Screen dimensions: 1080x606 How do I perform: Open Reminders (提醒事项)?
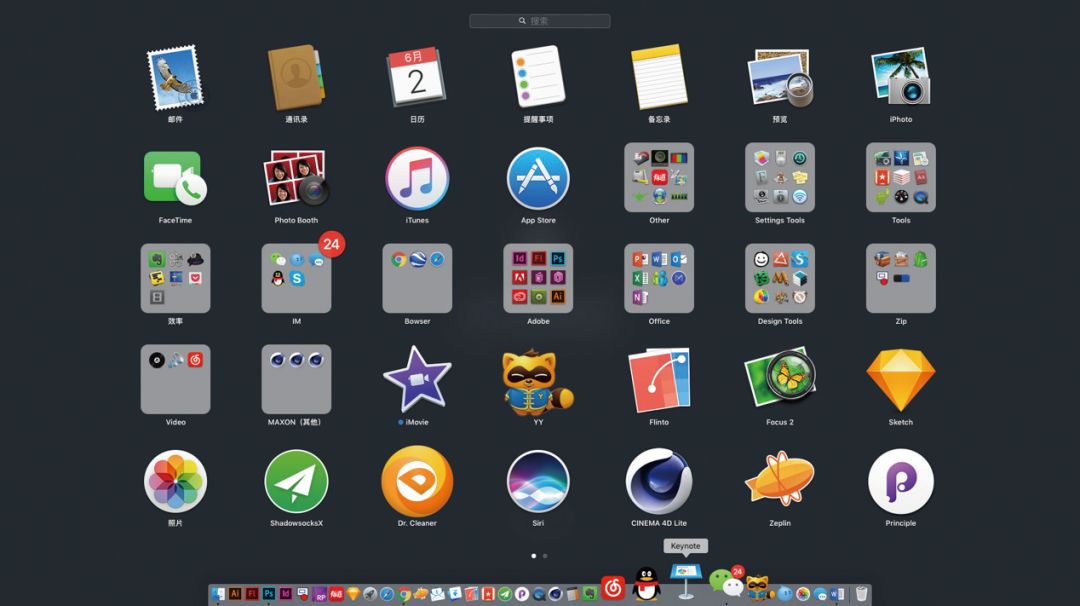click(x=538, y=76)
